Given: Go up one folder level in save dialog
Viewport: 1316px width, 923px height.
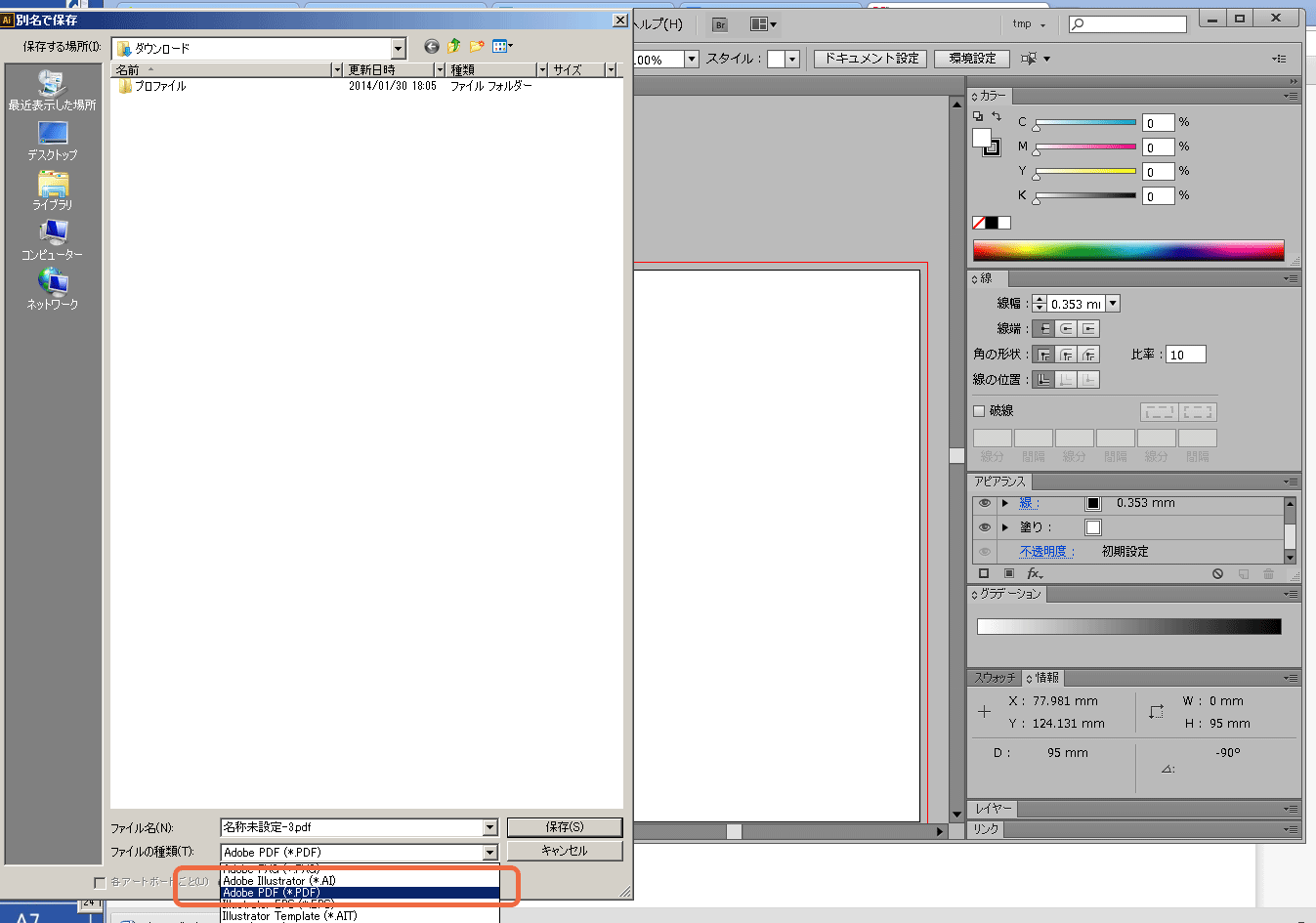Looking at the screenshot, I should point(454,46).
